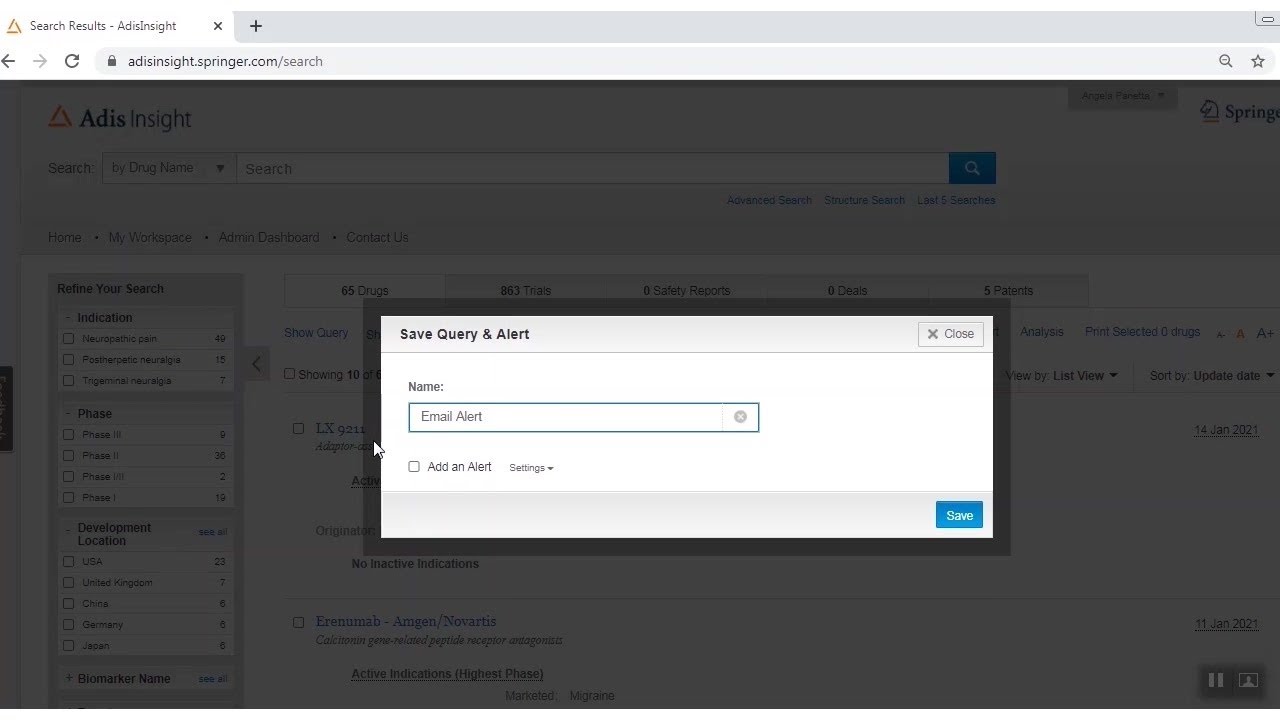This screenshot has height=720, width=1280.
Task: Open the Erenumab - Amgen/Novartis drug link
Action: pos(406,621)
